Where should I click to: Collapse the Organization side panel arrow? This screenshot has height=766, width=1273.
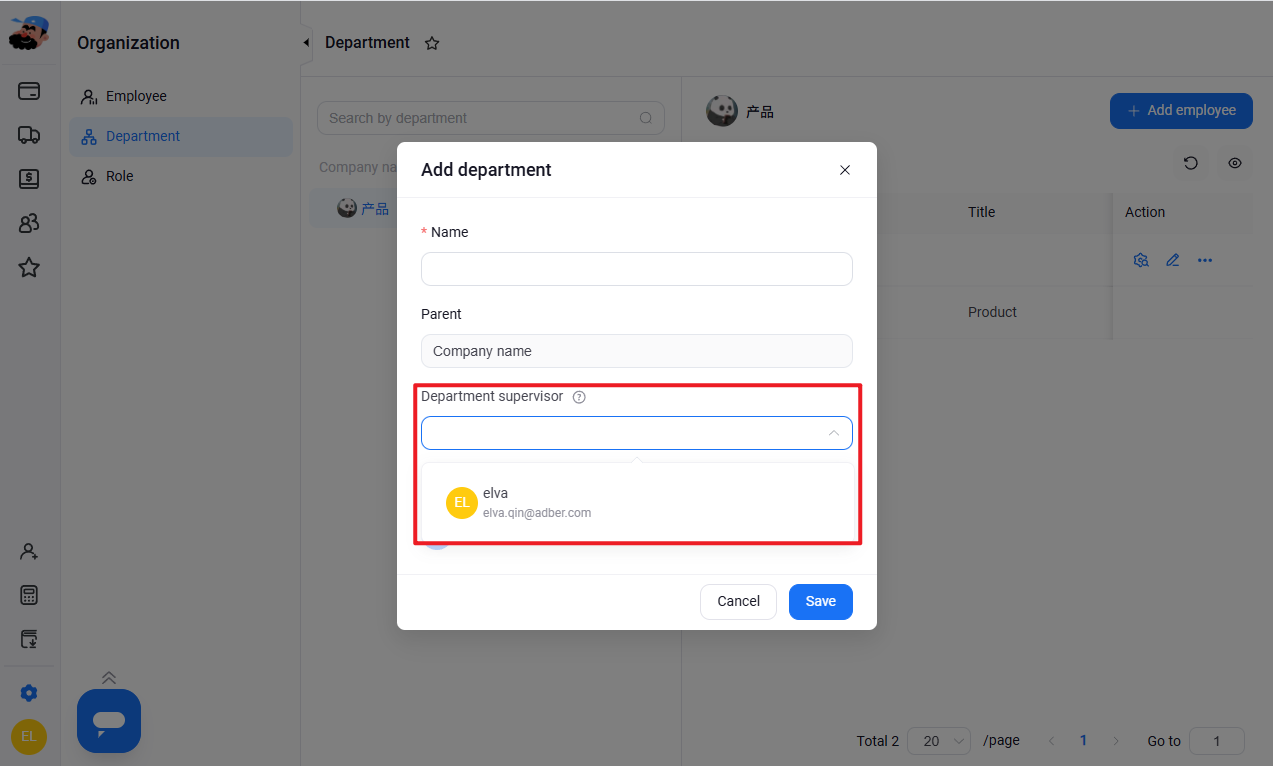(x=306, y=43)
